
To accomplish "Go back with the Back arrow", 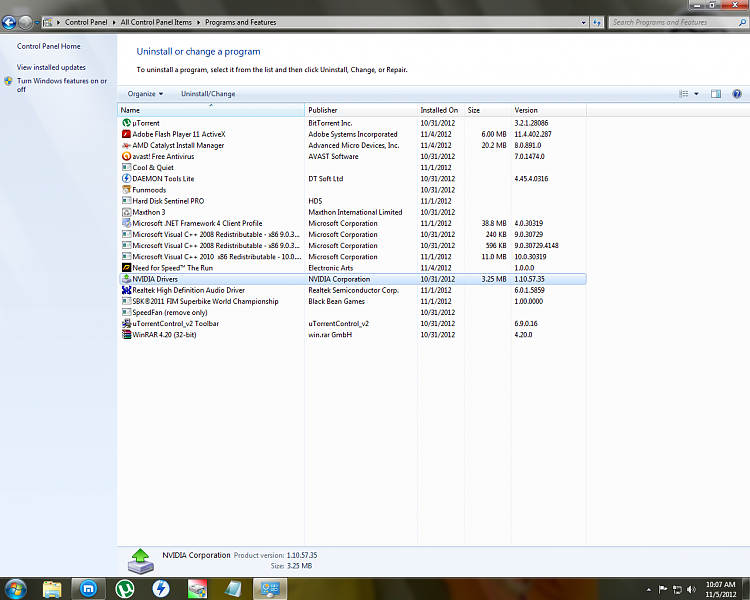I will 9,22.
